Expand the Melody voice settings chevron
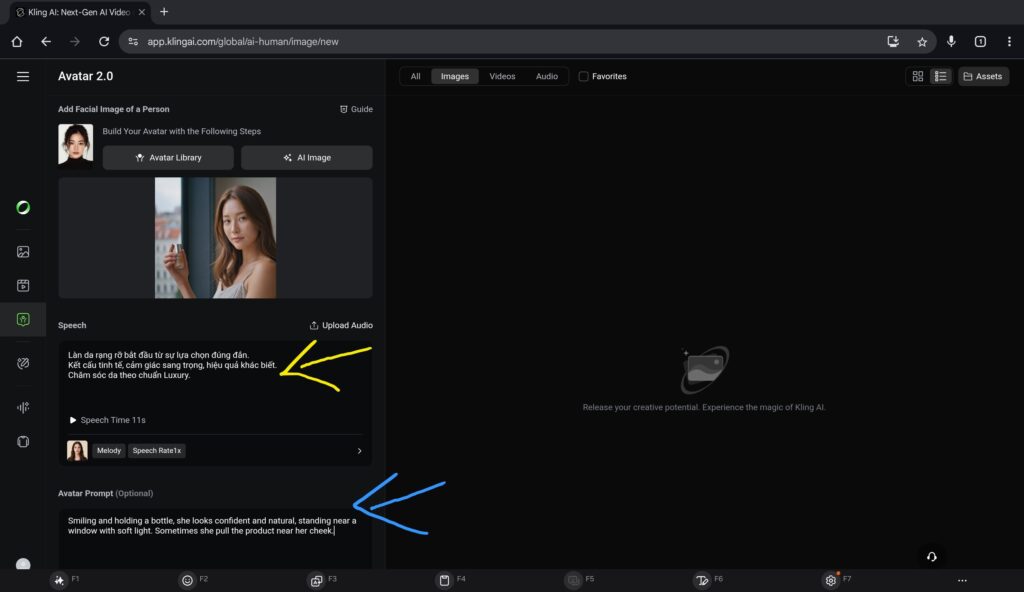The image size is (1024, 592). (x=360, y=451)
